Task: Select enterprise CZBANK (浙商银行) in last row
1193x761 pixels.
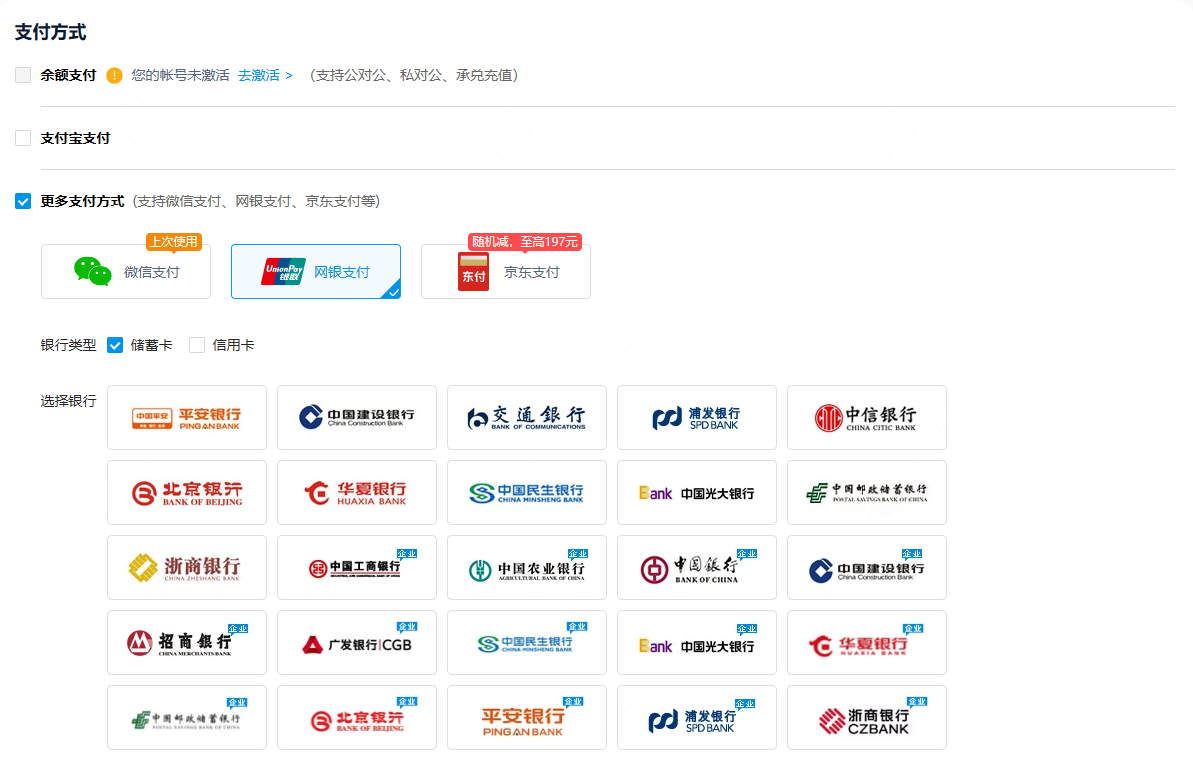Action: click(866, 718)
